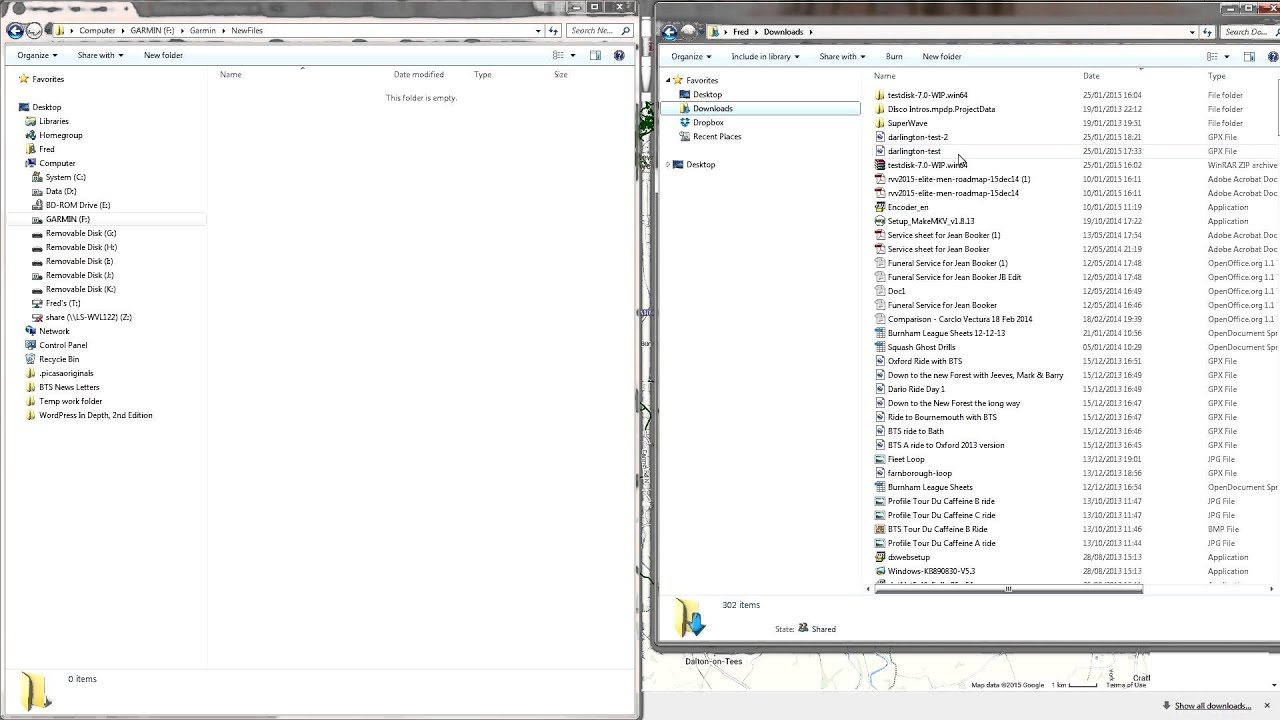Select the rvv2015-elite-men-roadmap-15dec14 (1) PDF file
1280x720 pixels.
(958, 179)
